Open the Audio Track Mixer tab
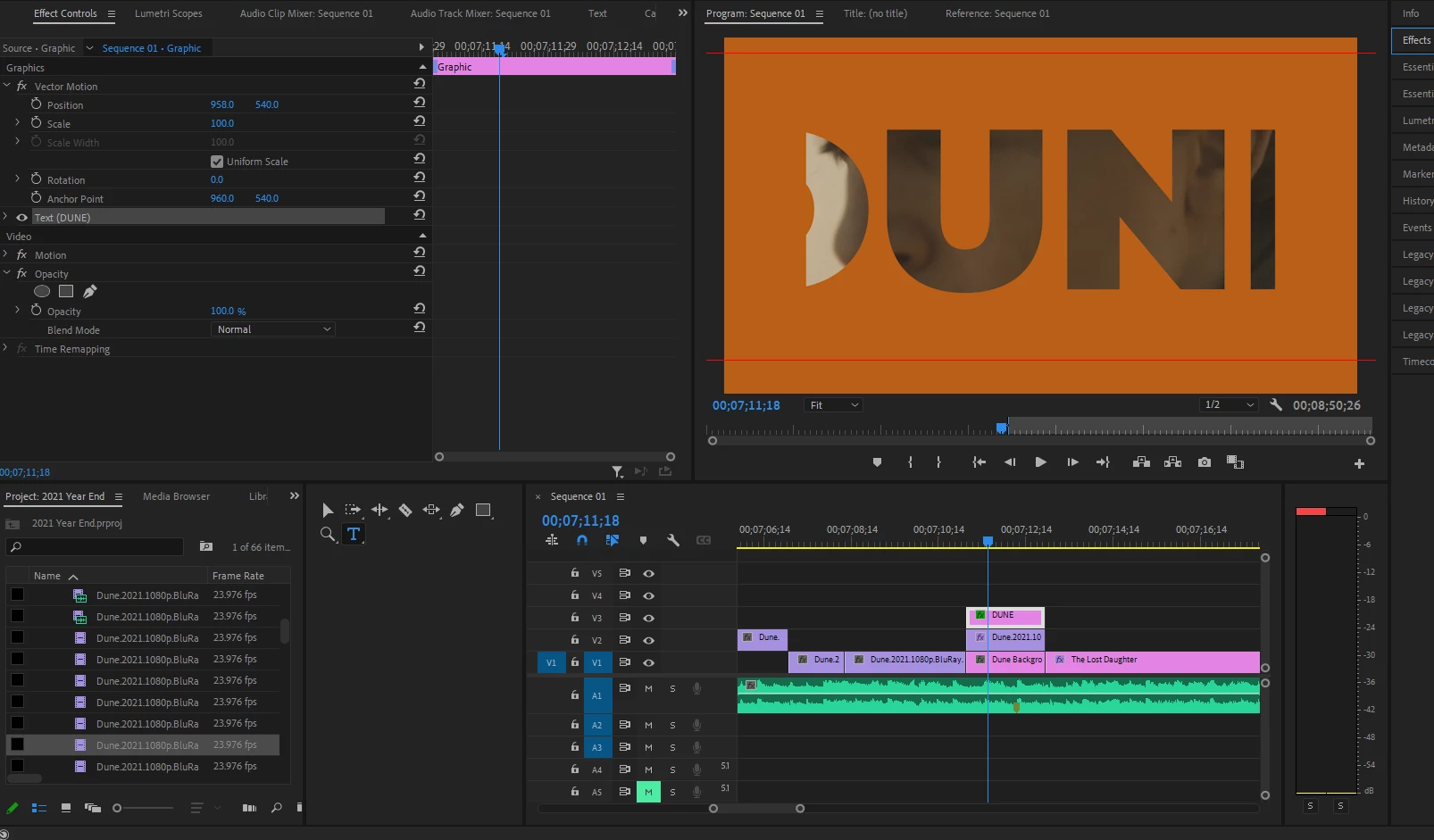 point(480,13)
